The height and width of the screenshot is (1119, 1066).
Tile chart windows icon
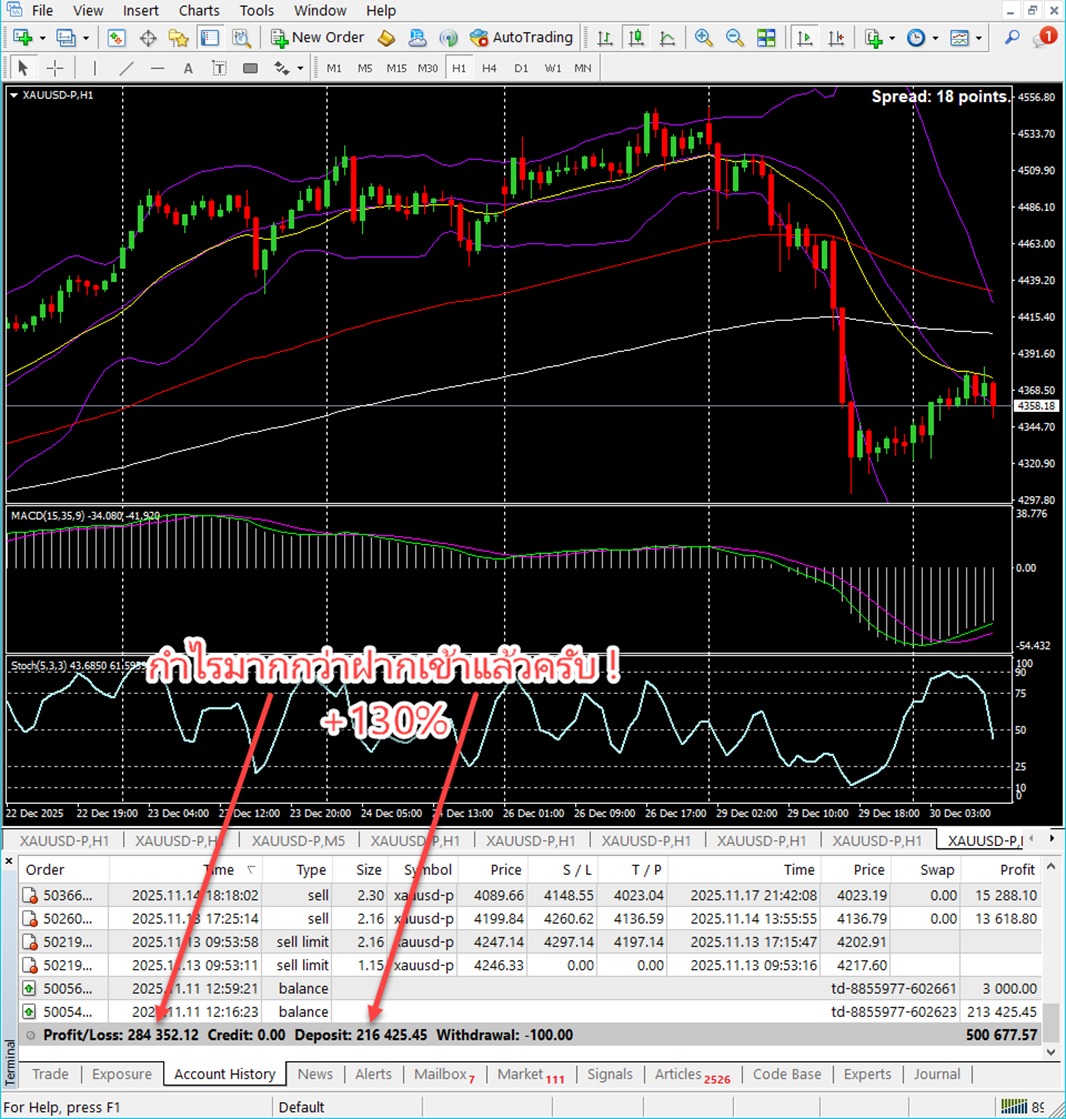(x=766, y=38)
